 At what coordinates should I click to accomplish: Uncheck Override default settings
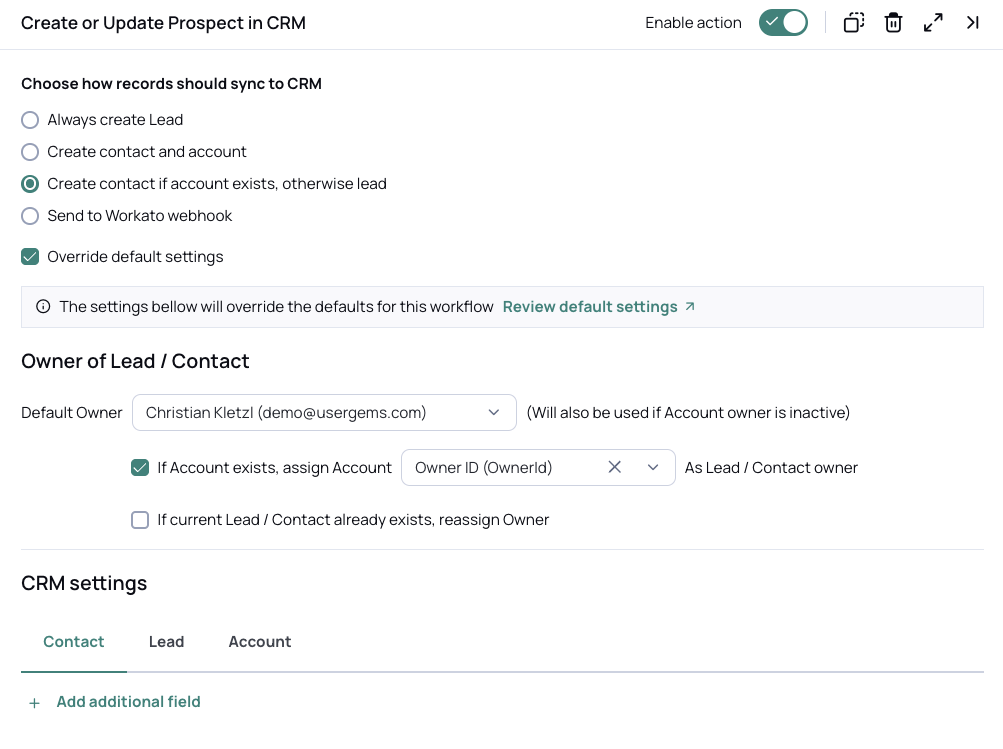point(31,257)
